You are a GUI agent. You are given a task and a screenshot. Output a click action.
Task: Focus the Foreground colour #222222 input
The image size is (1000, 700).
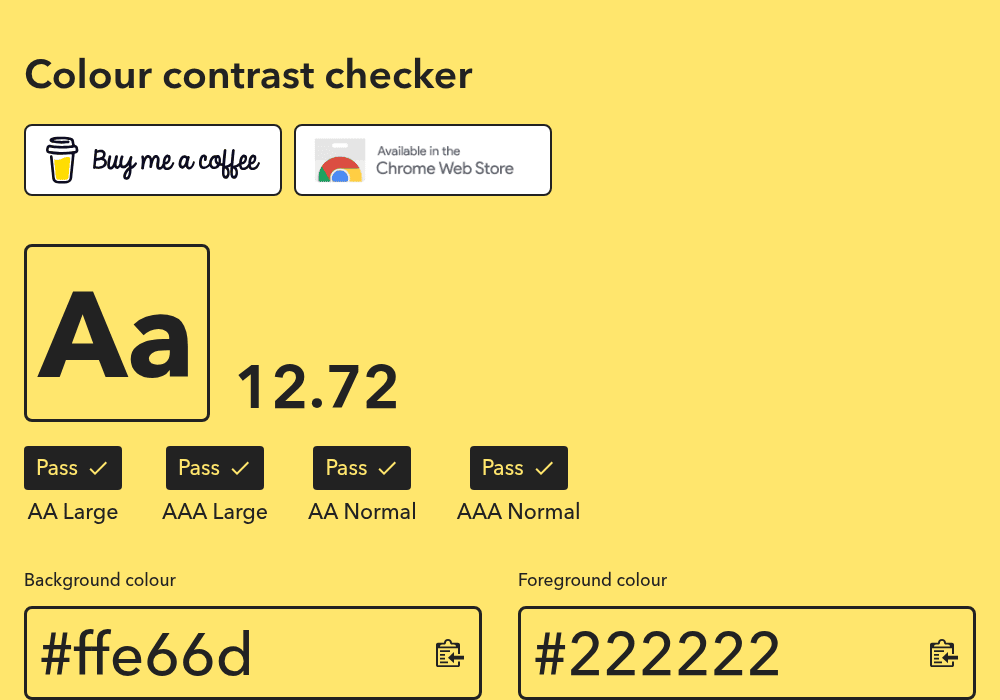(x=747, y=653)
